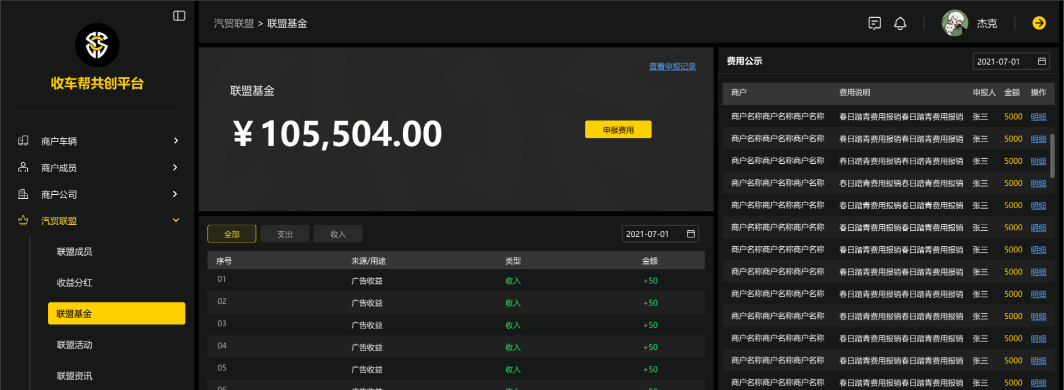The image size is (1064, 390).
Task: Open 联盟成员 in the sidebar
Action: pos(75,252)
